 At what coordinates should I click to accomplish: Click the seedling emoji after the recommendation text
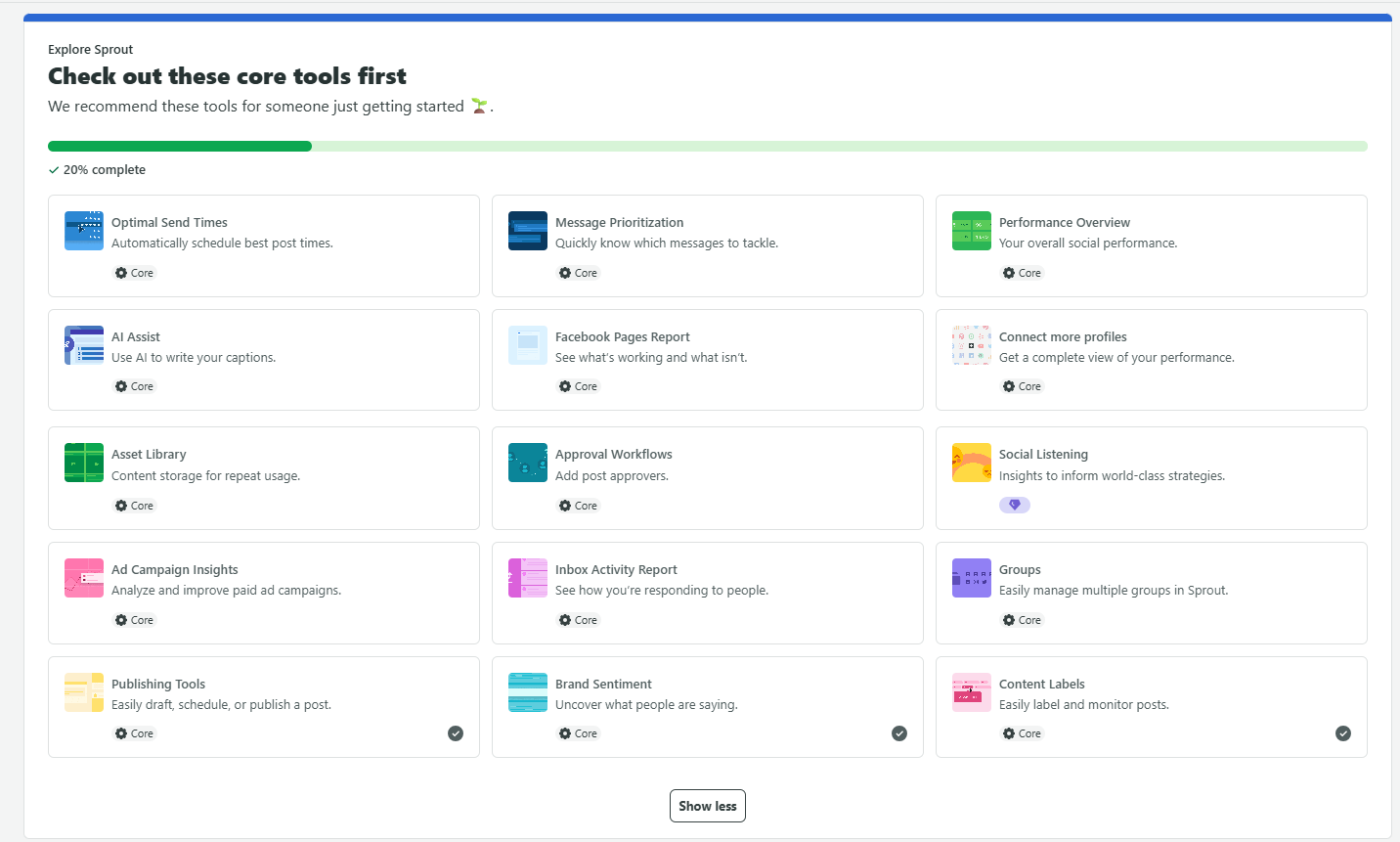[x=479, y=106]
